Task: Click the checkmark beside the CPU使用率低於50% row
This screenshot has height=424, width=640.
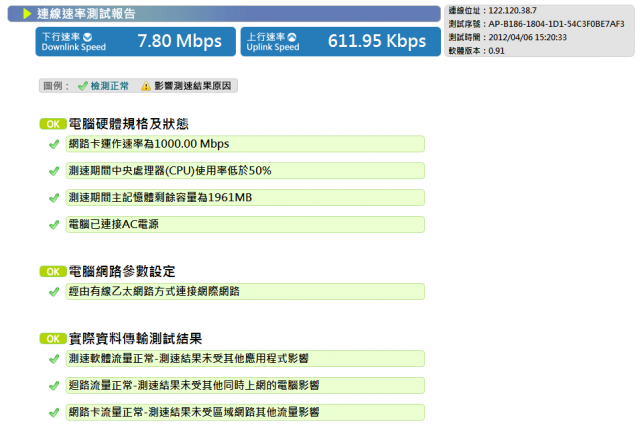Action: click(x=54, y=171)
